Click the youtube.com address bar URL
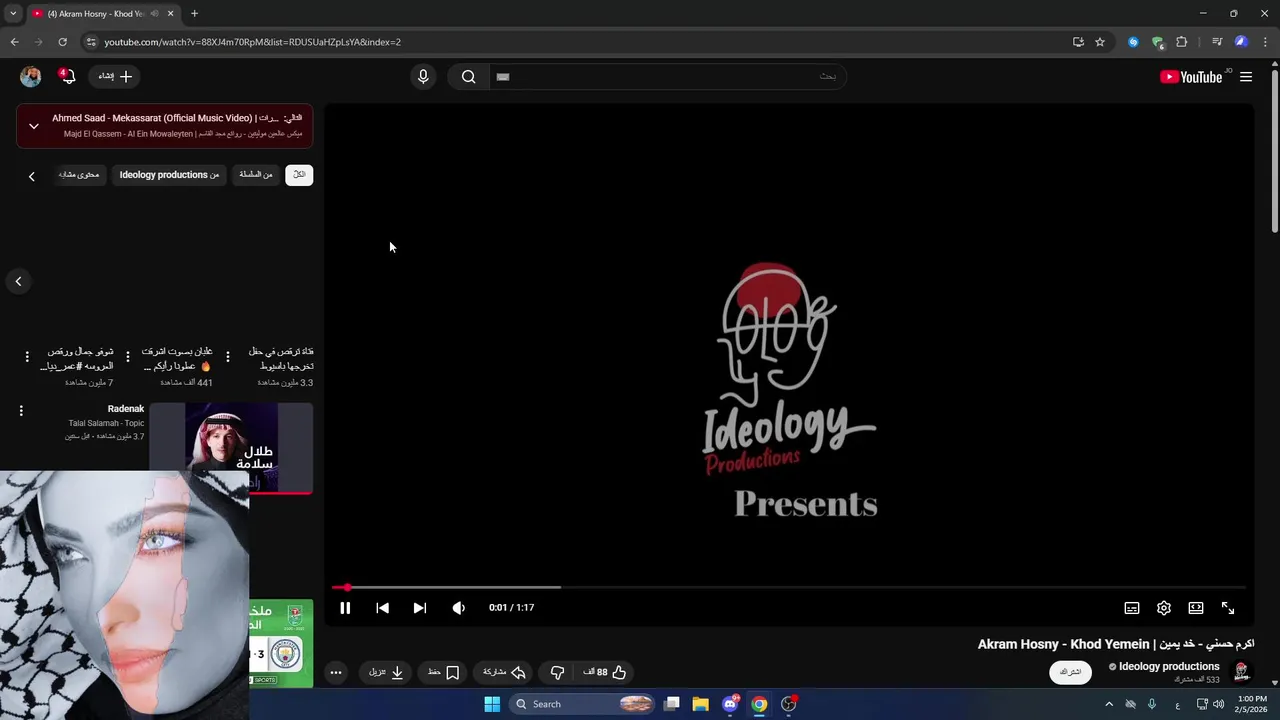 [x=253, y=42]
